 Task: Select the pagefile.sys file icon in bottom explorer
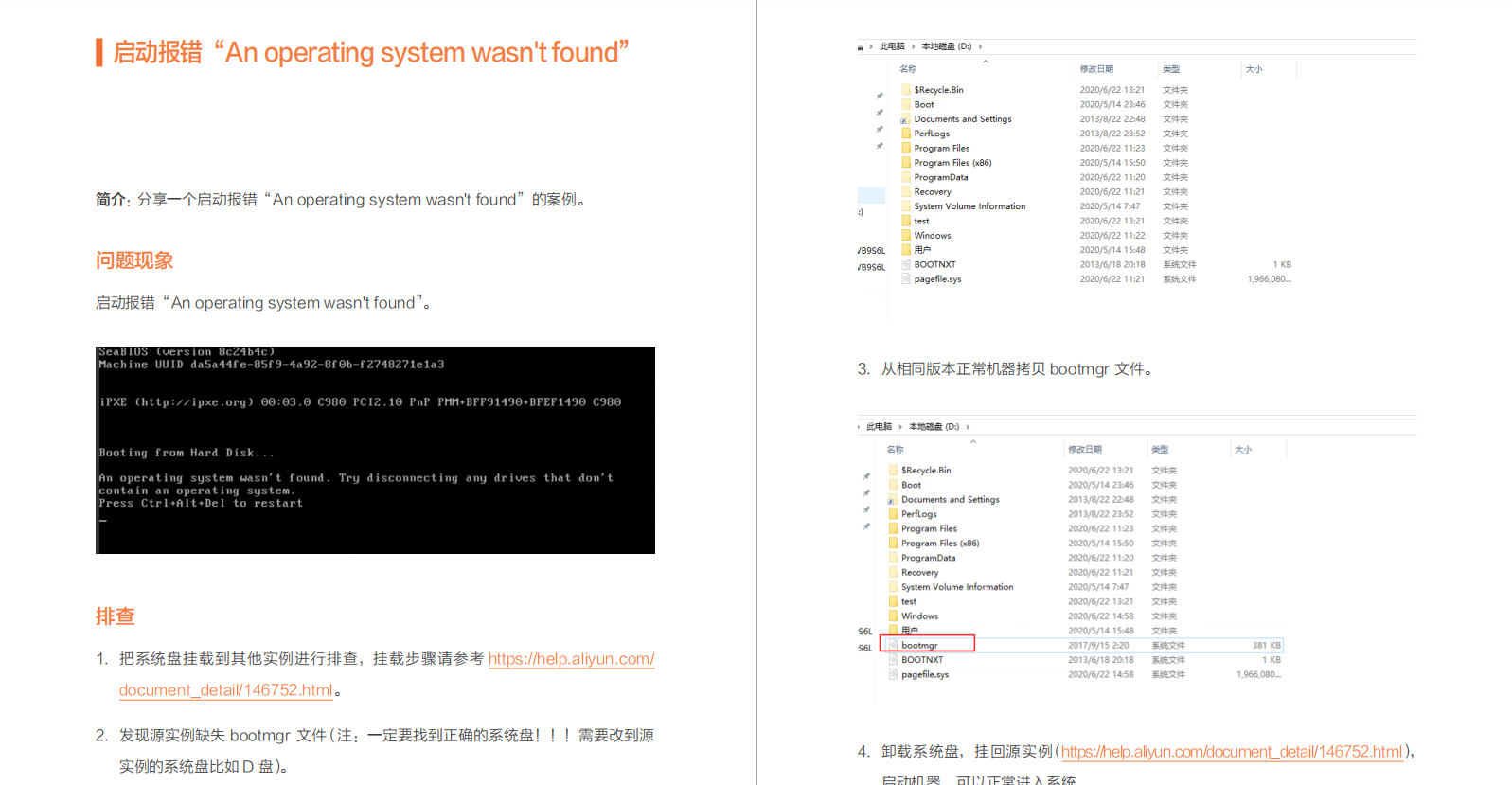coord(893,674)
